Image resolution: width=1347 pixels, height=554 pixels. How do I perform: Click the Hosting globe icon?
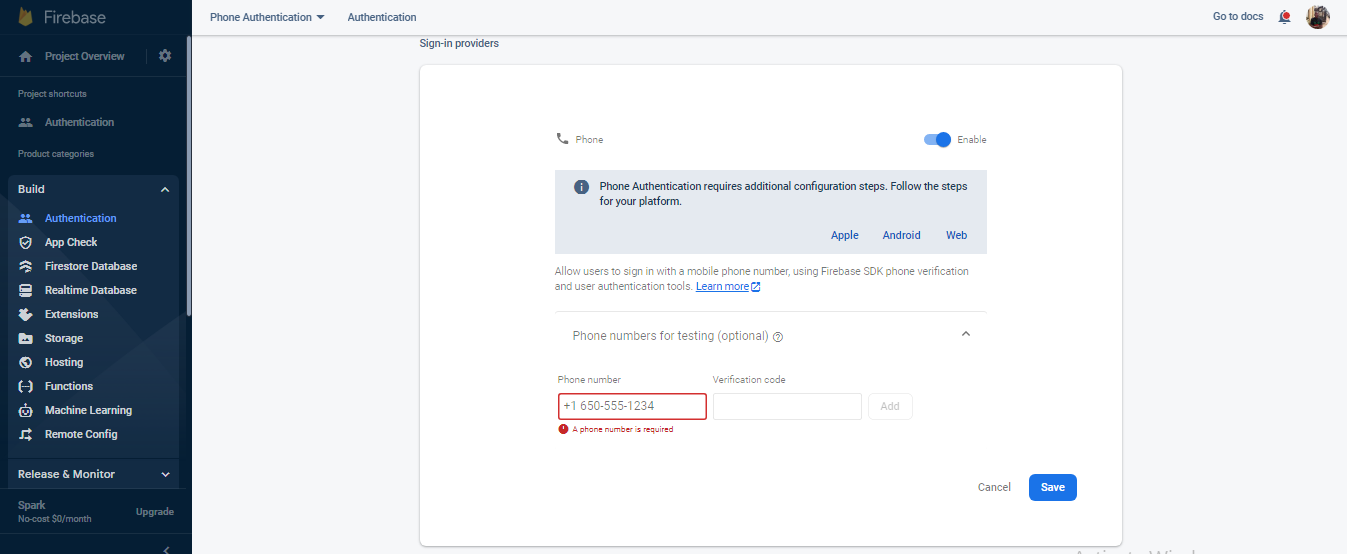point(26,362)
